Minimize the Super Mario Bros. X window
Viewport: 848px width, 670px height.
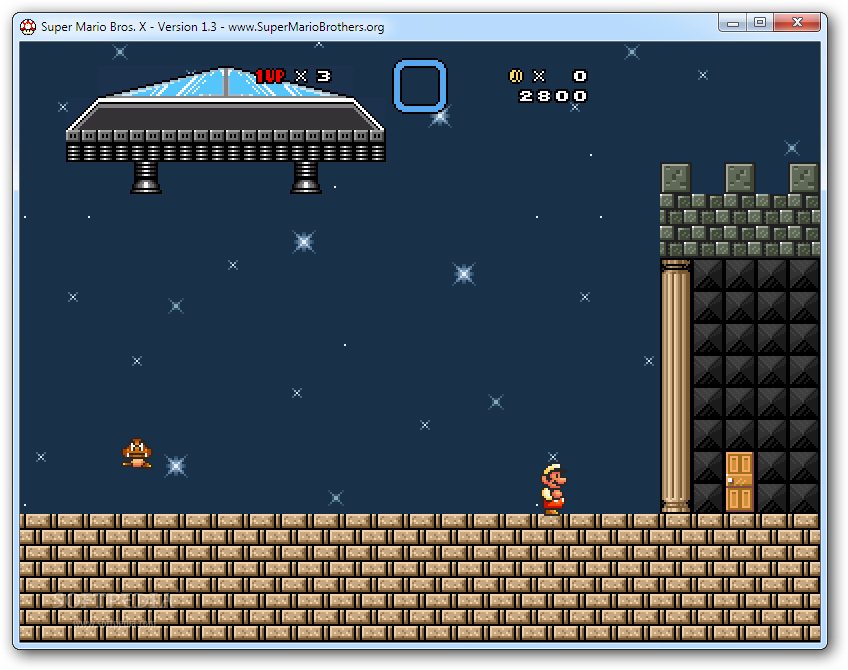[x=733, y=23]
